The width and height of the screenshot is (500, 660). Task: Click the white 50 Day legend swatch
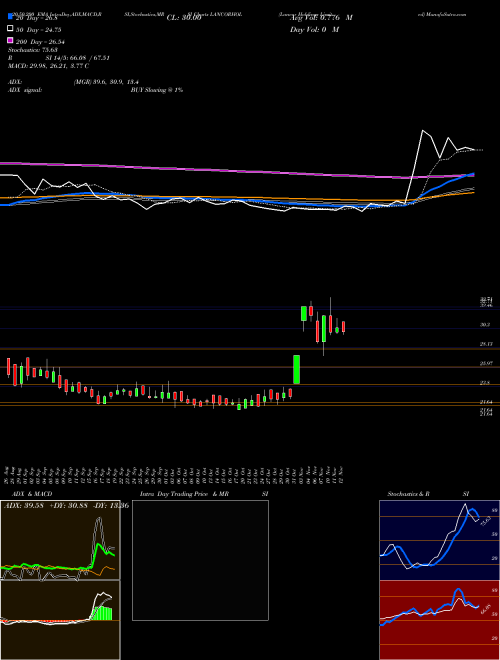pyautogui.click(x=10, y=29)
